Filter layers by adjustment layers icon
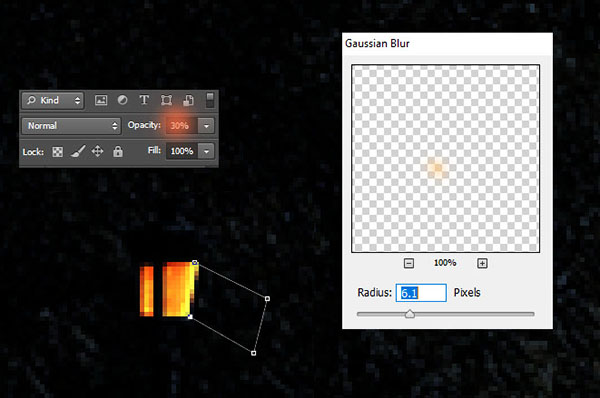This screenshot has width=600, height=398. pos(122,100)
